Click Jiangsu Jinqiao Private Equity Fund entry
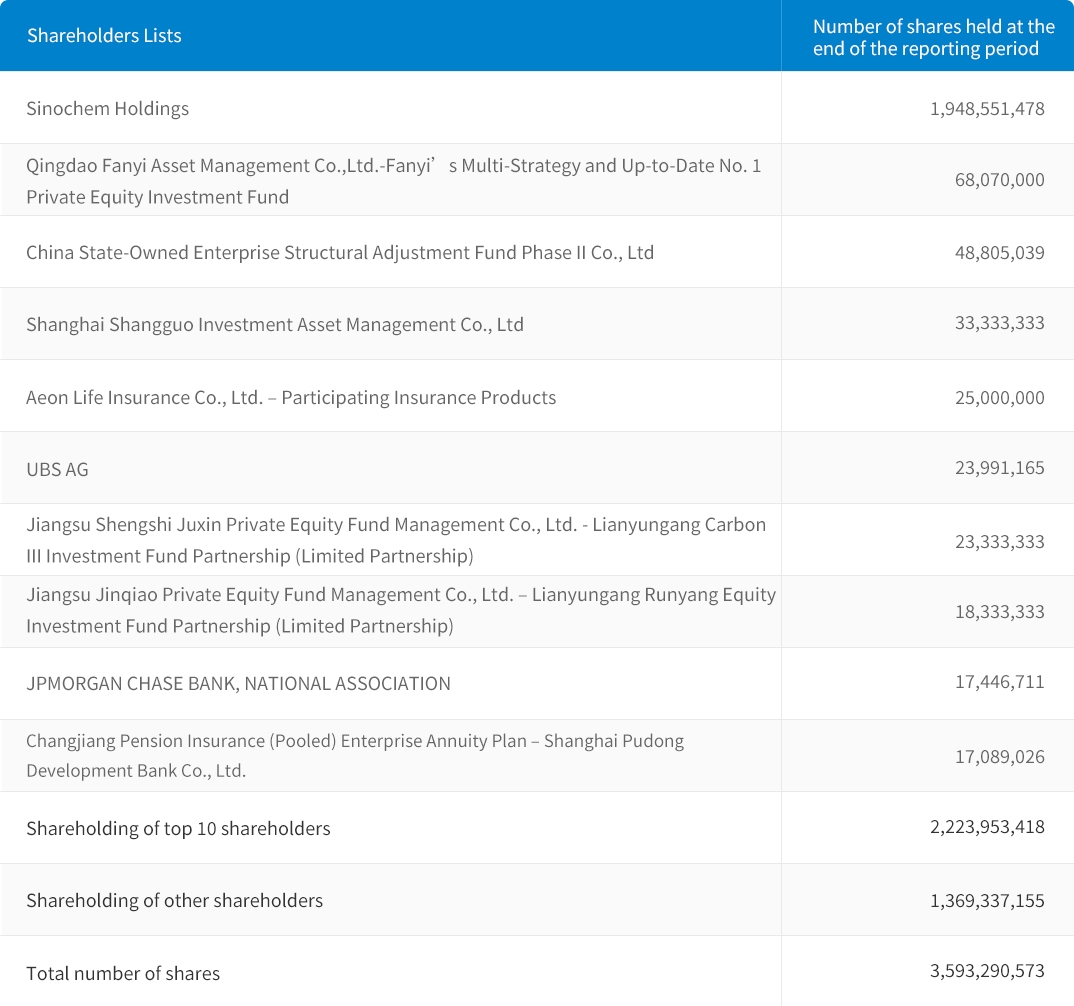 400,610
